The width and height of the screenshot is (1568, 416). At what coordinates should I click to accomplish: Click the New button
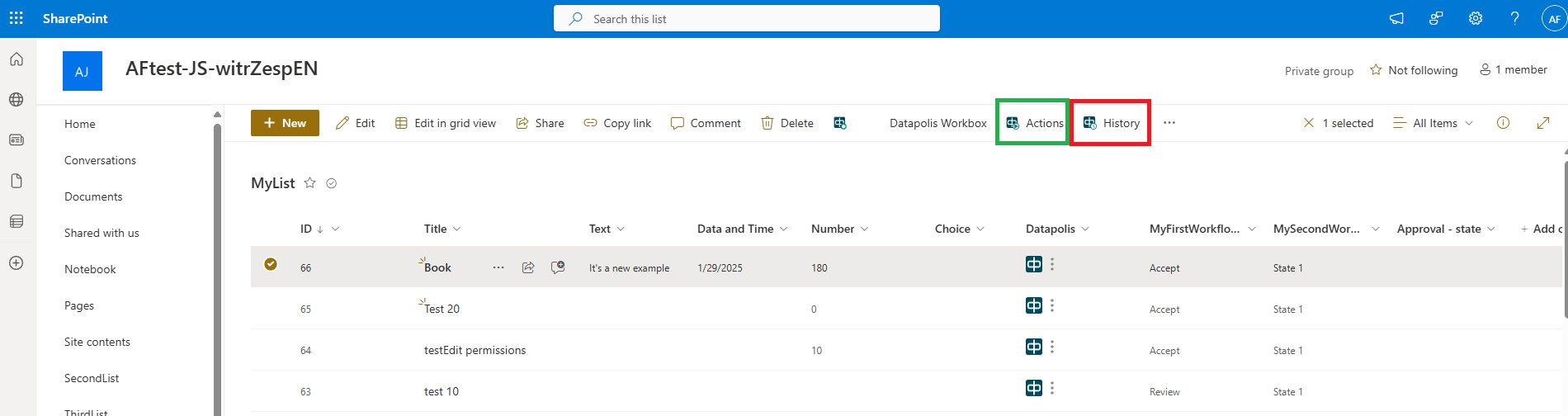pyautogui.click(x=285, y=123)
